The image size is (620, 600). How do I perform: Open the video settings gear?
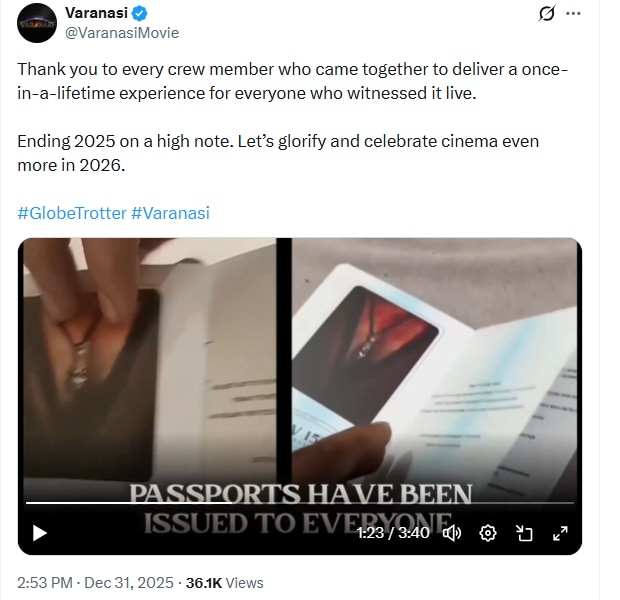tap(488, 533)
